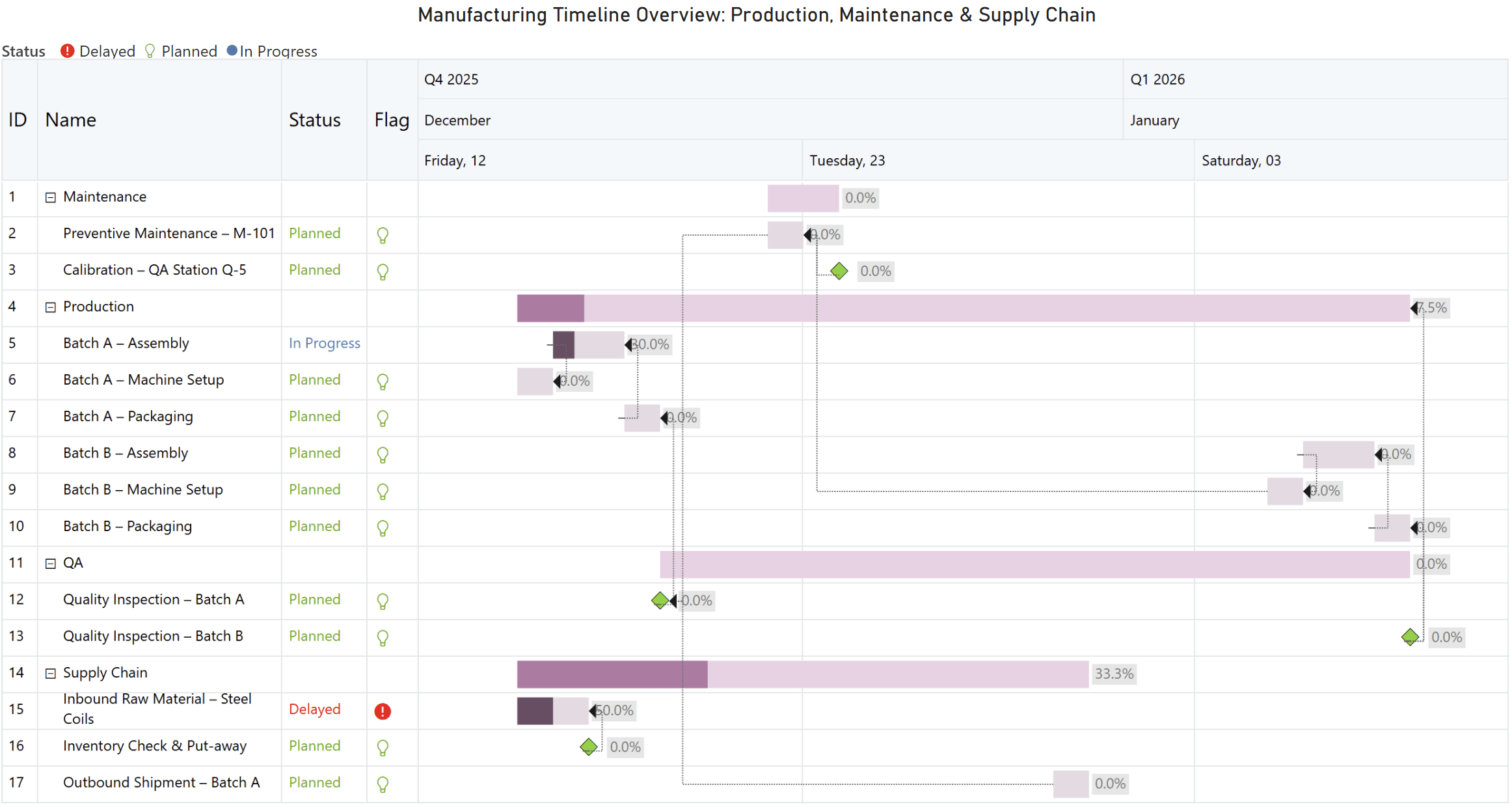
Task: Collapse the Supply Chain group
Action: pyautogui.click(x=50, y=674)
